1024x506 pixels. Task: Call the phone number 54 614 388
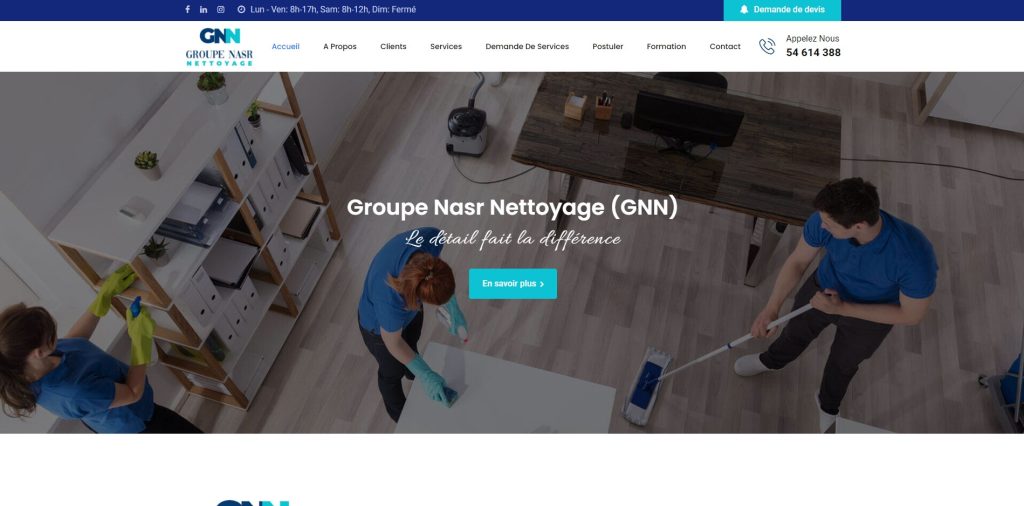point(813,53)
